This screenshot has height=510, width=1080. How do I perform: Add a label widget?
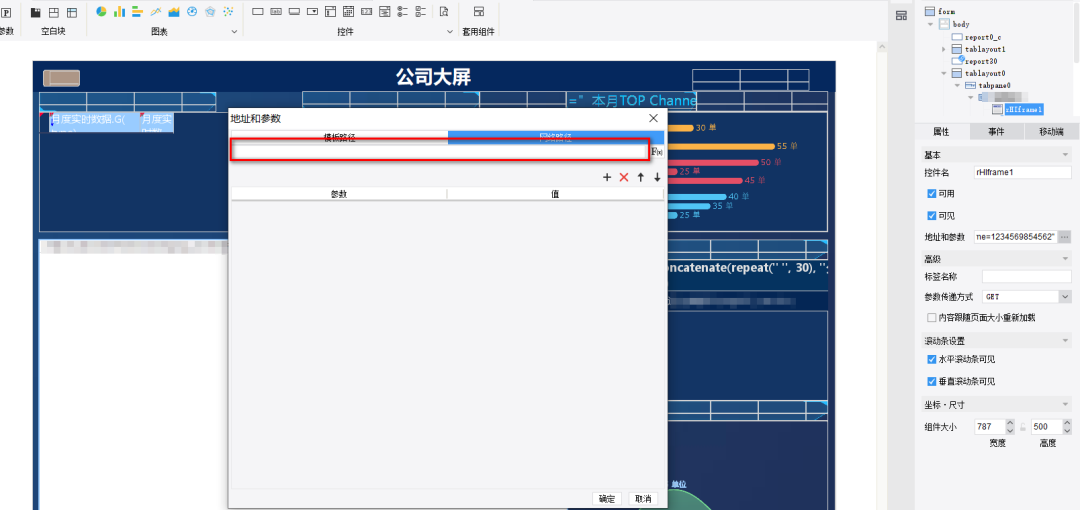click(x=276, y=12)
